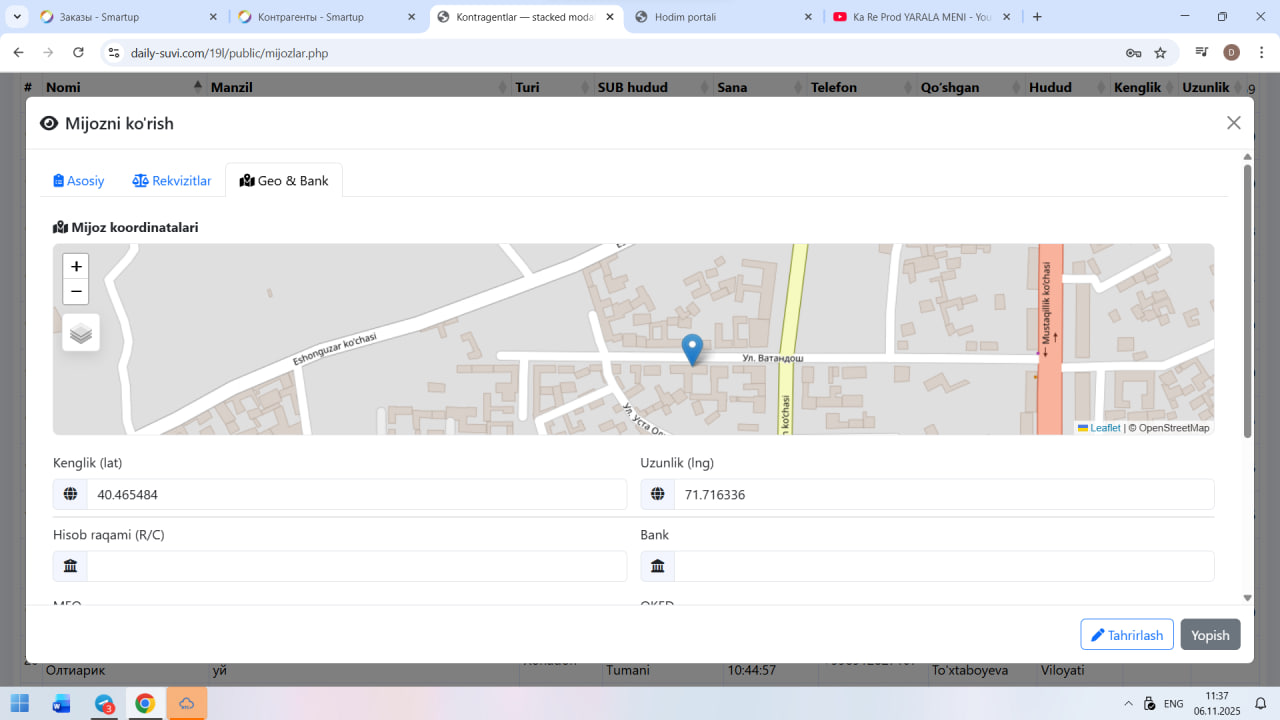Open the media control icon in Chrome
Image resolution: width=1280 pixels, height=720 pixels.
point(1202,53)
